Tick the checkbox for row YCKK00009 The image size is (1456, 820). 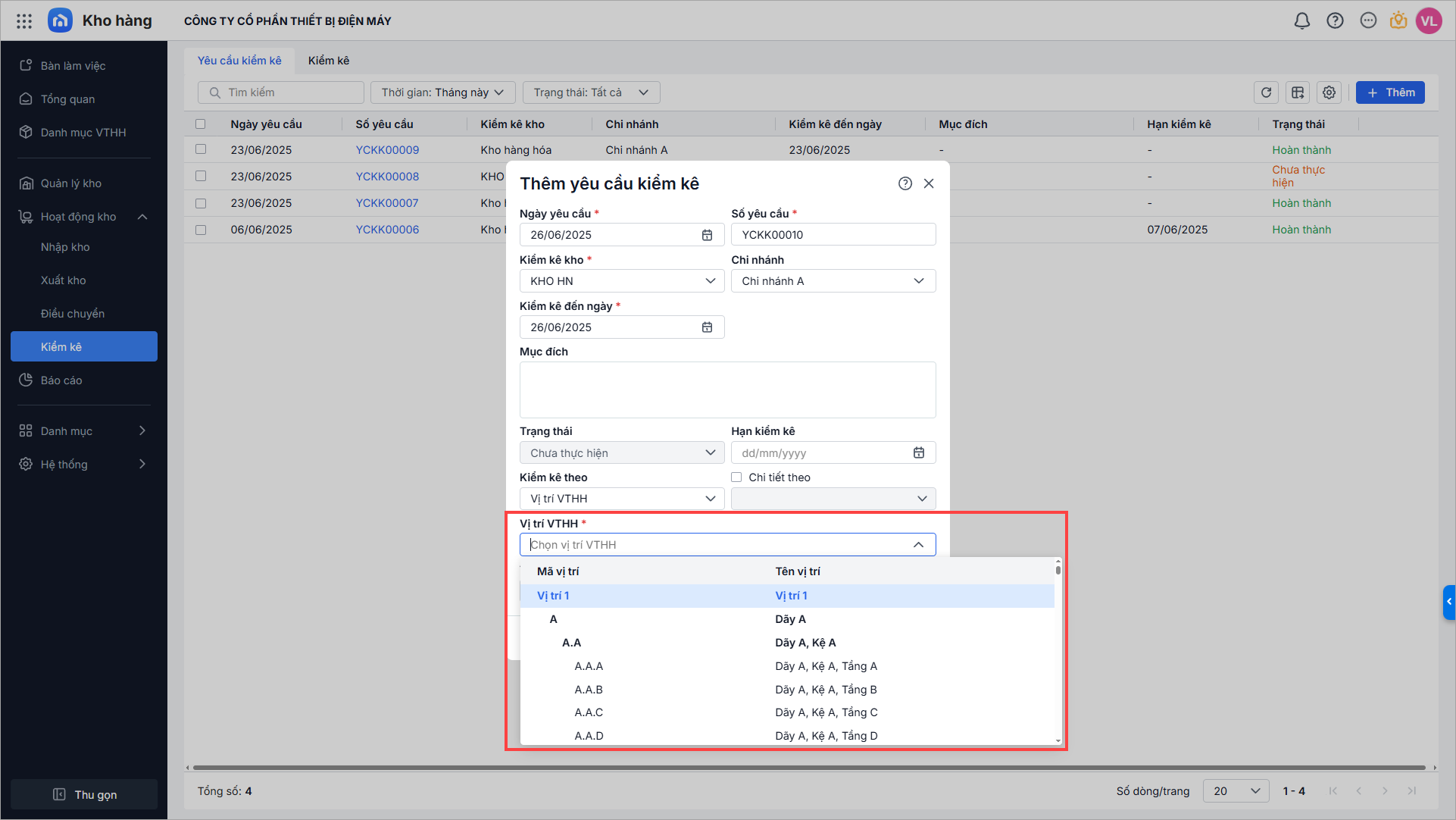(x=201, y=149)
